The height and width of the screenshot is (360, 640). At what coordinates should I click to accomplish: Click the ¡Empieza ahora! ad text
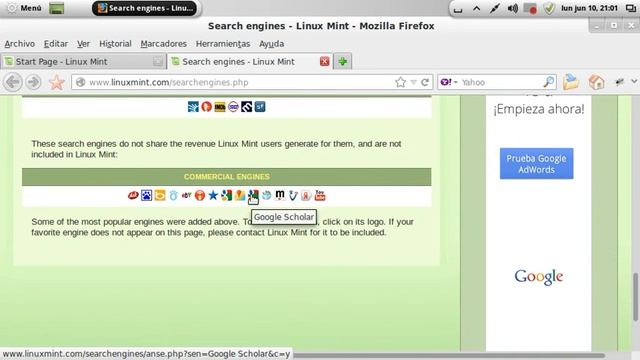point(539,109)
